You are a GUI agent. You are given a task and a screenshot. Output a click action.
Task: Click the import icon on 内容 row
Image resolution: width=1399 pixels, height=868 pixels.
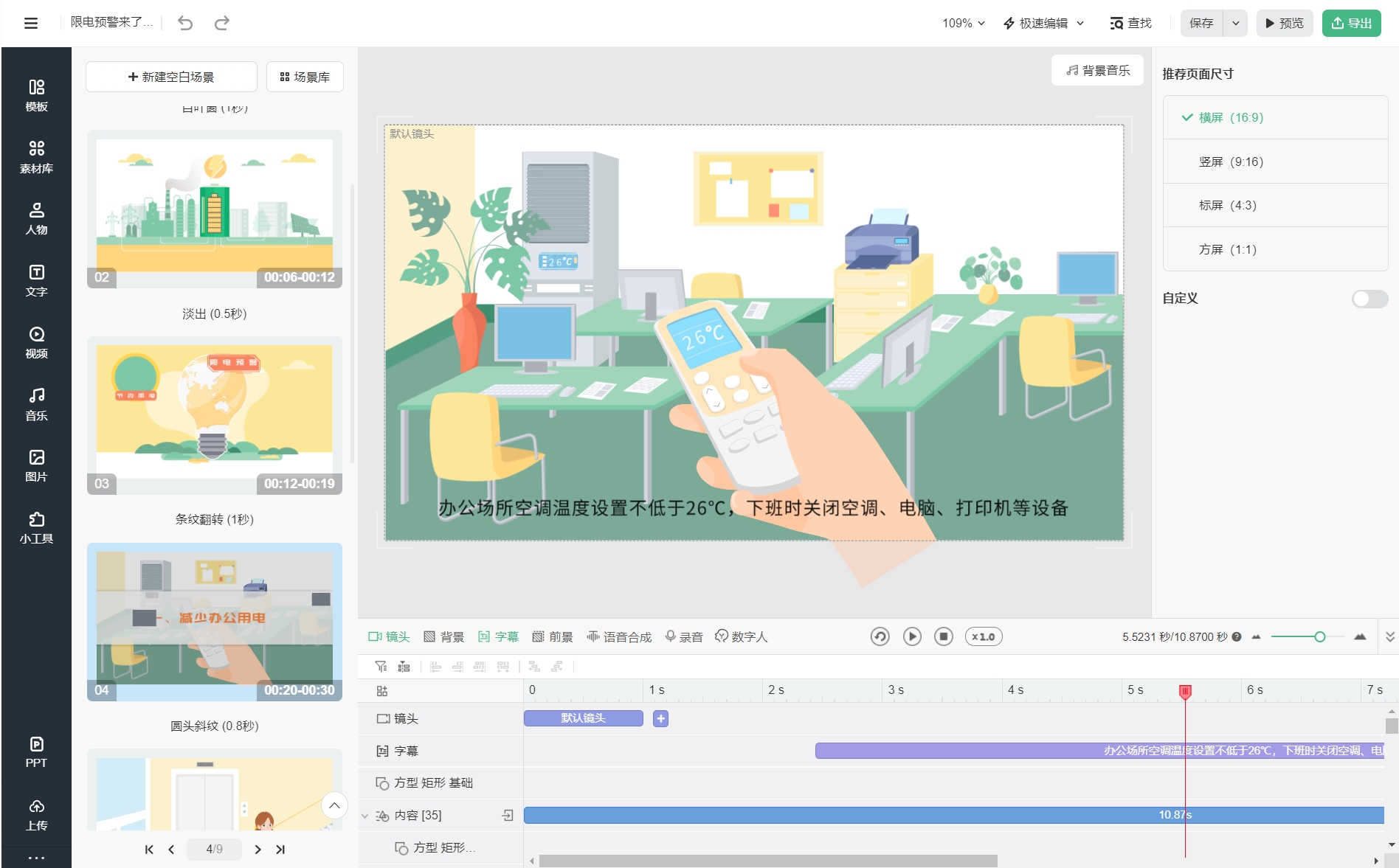pos(508,815)
